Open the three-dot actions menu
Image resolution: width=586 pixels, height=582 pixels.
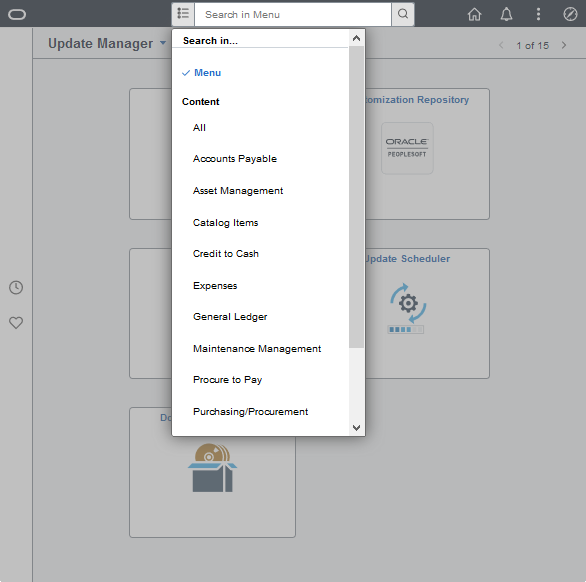[538, 14]
